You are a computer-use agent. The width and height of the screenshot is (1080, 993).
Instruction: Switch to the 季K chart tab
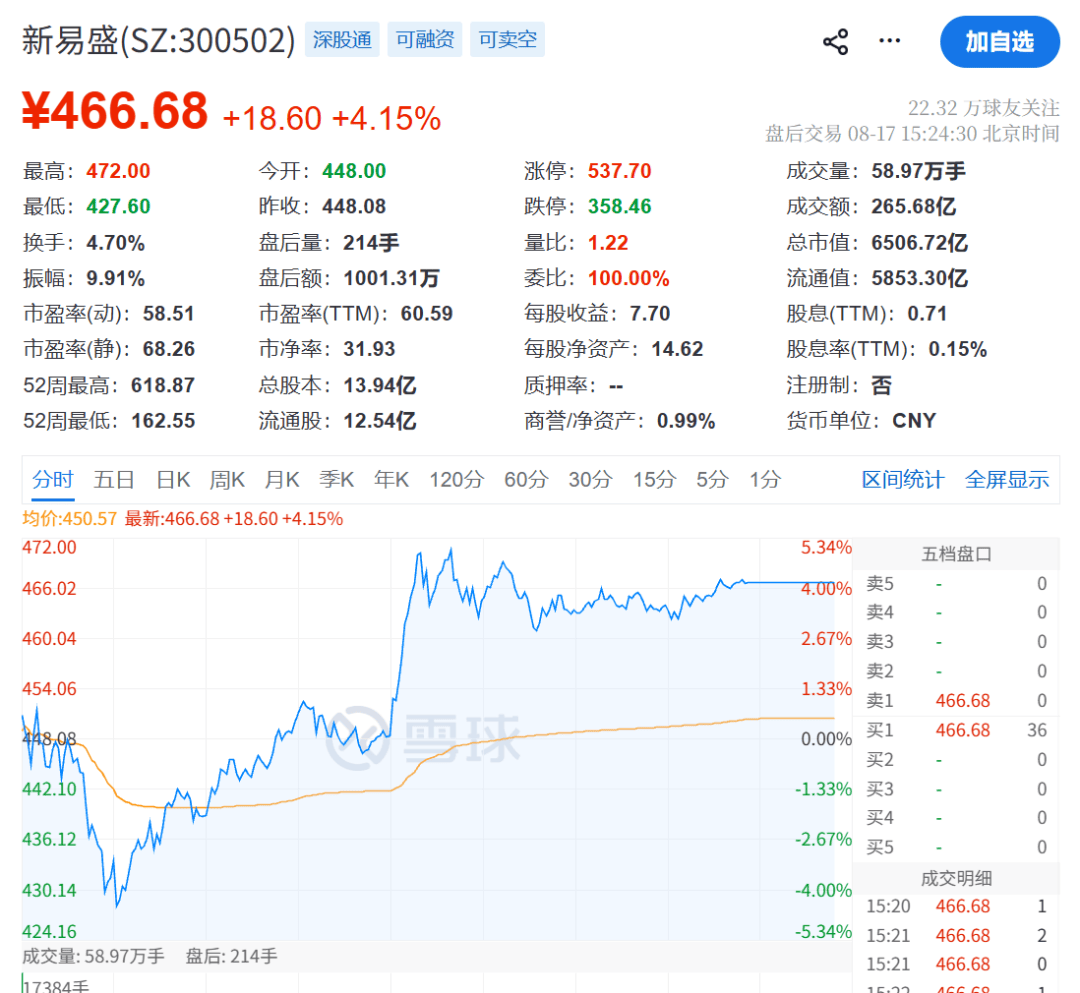[337, 479]
